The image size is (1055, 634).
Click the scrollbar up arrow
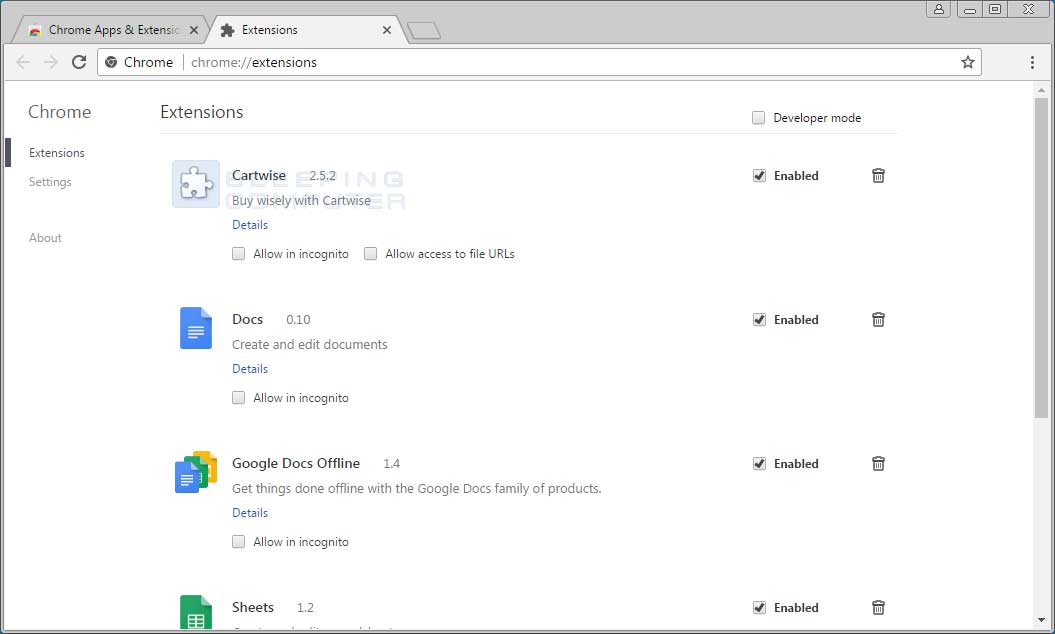(x=1041, y=90)
